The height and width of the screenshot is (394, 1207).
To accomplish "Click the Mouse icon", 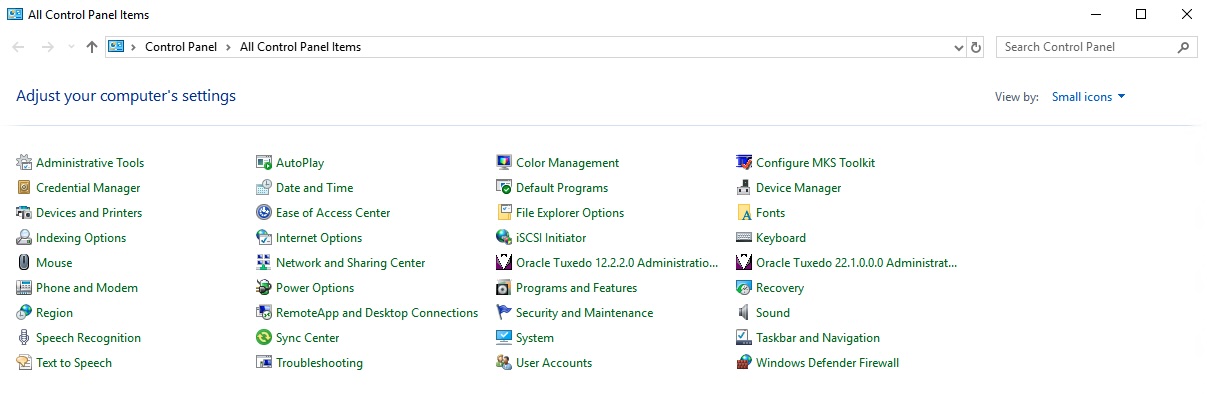I will pos(24,263).
